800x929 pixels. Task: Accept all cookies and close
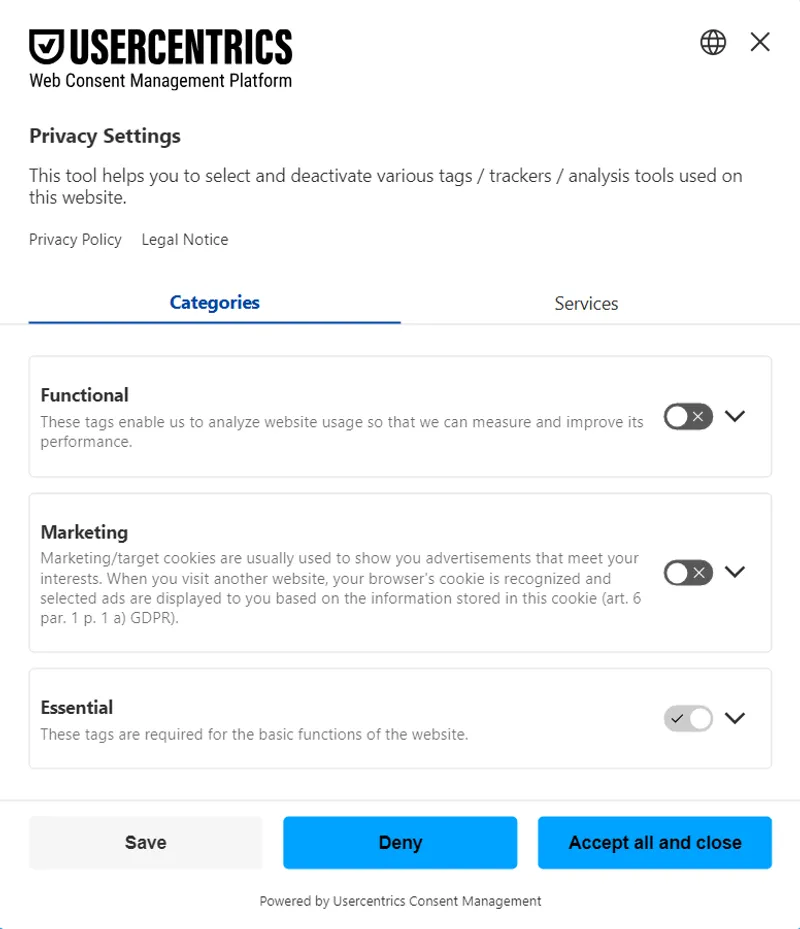pos(654,842)
